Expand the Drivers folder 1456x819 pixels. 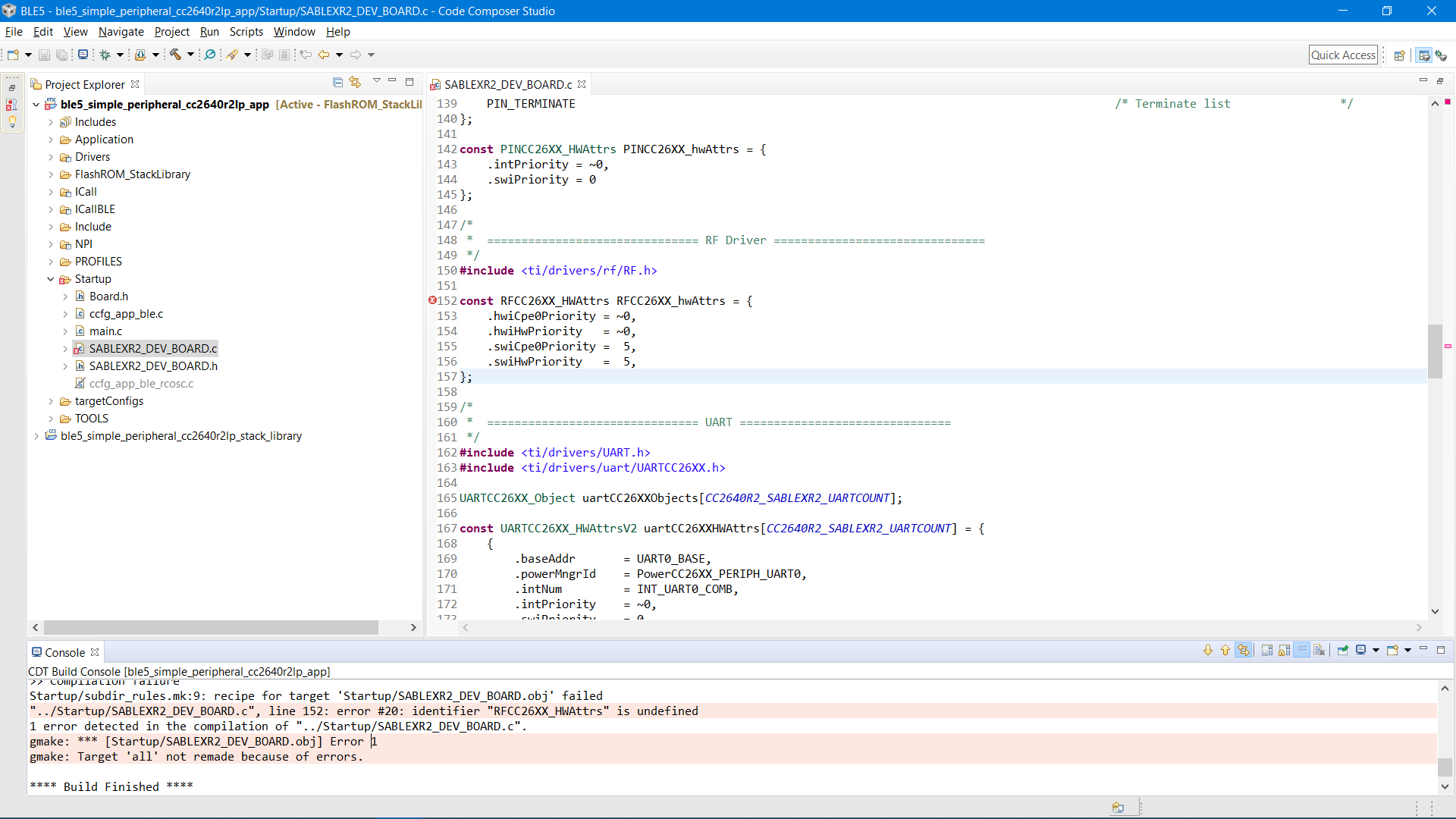51,157
